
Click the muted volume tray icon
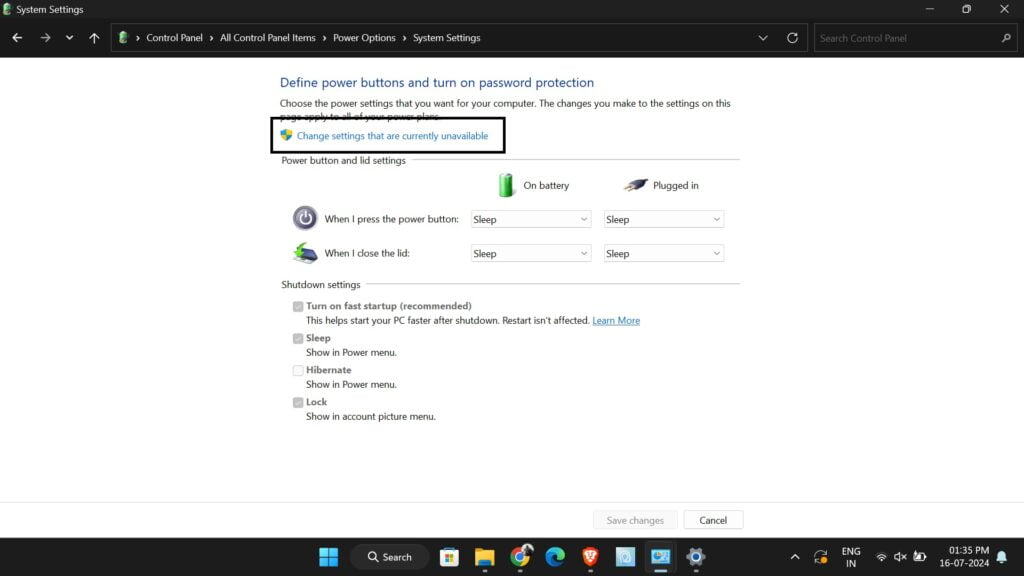coord(900,557)
